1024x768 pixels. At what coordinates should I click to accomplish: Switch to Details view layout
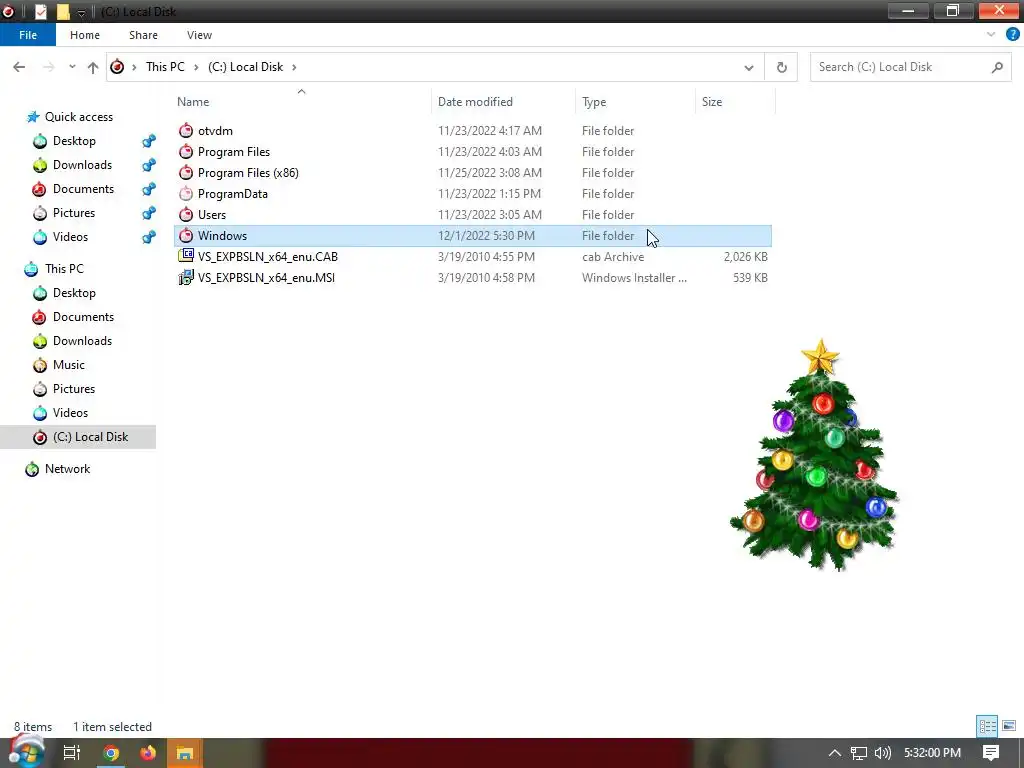tap(987, 726)
